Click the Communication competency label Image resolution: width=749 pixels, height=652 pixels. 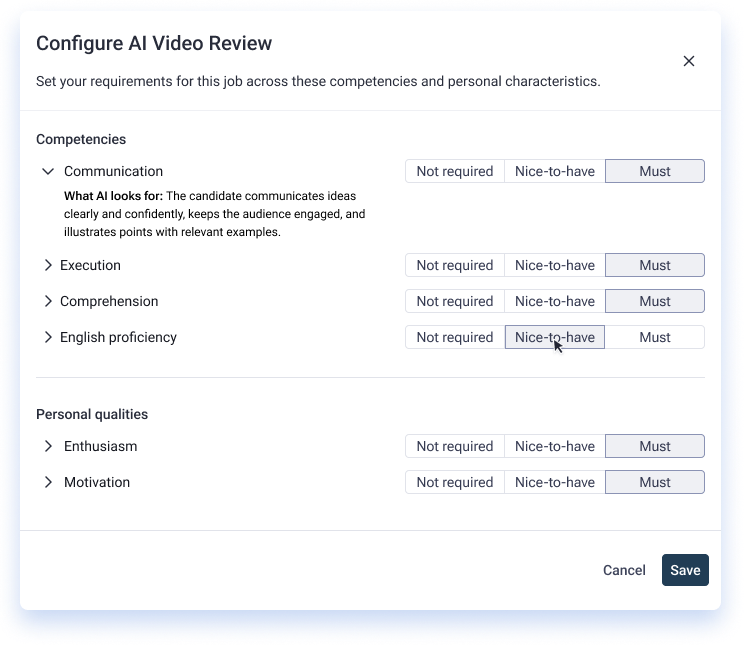113,171
